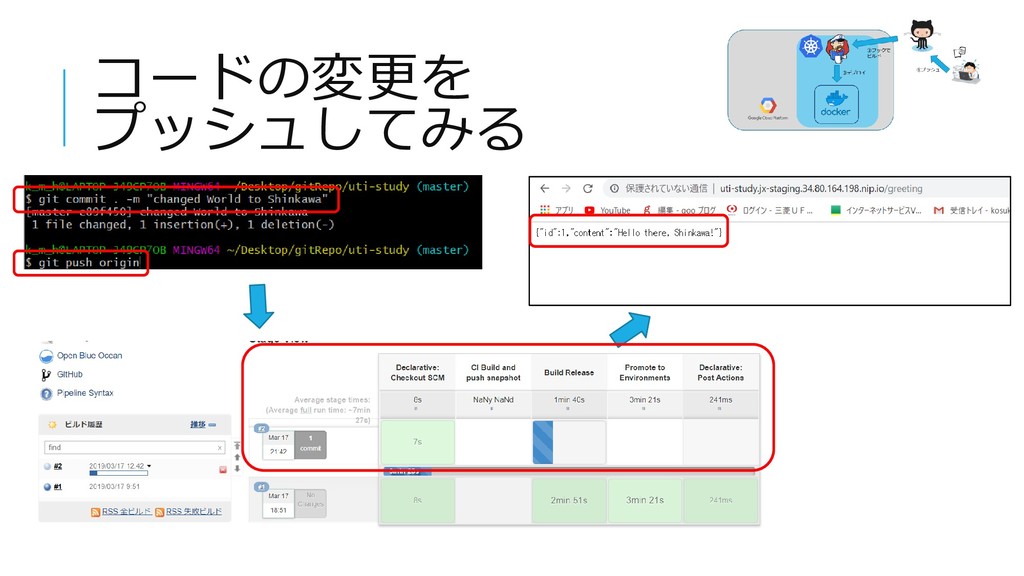Click the #2 badge in stage view

pos(261,428)
